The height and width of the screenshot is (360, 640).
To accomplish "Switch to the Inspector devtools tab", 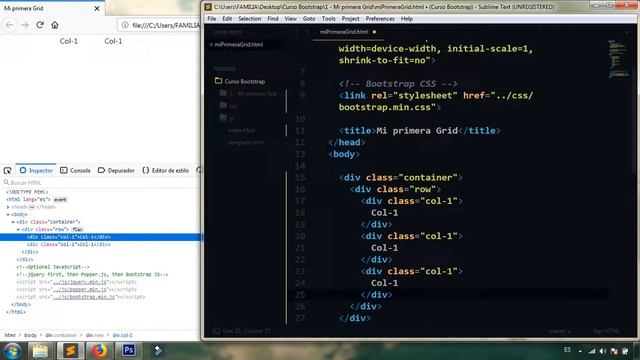I will [x=36, y=171].
